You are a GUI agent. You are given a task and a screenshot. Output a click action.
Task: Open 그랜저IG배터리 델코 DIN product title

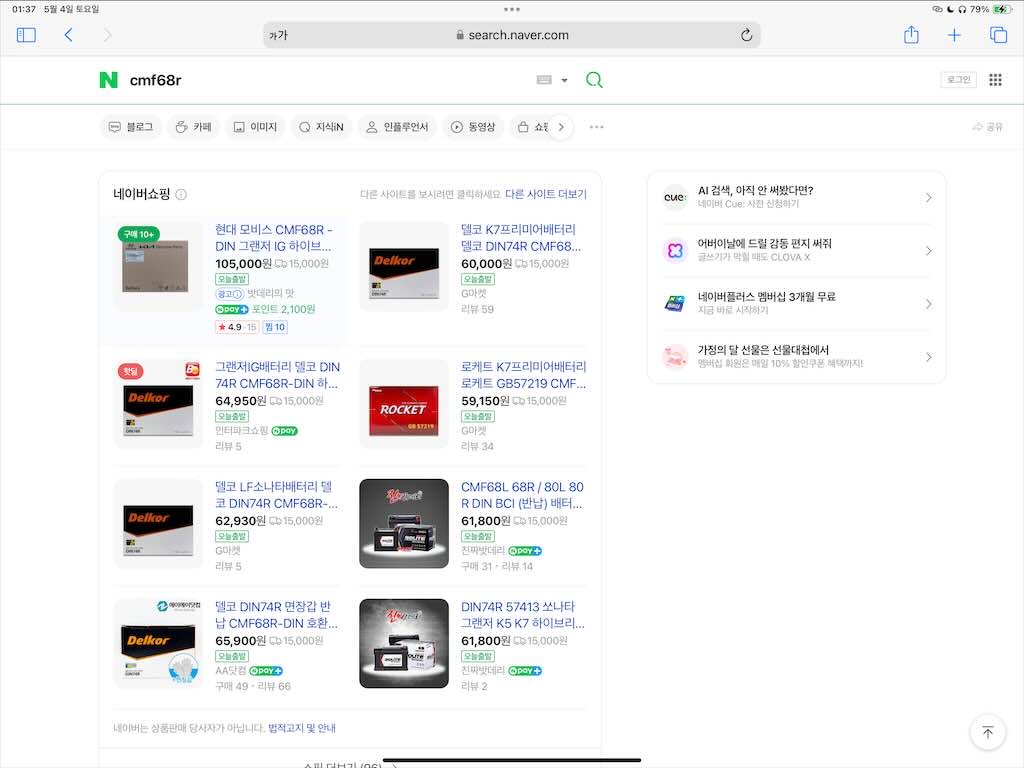point(278,375)
